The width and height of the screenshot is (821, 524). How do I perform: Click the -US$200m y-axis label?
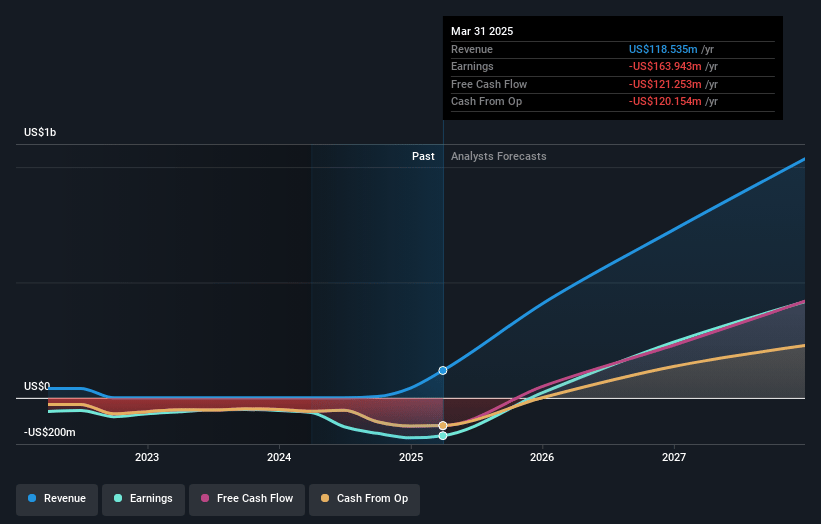[50, 432]
